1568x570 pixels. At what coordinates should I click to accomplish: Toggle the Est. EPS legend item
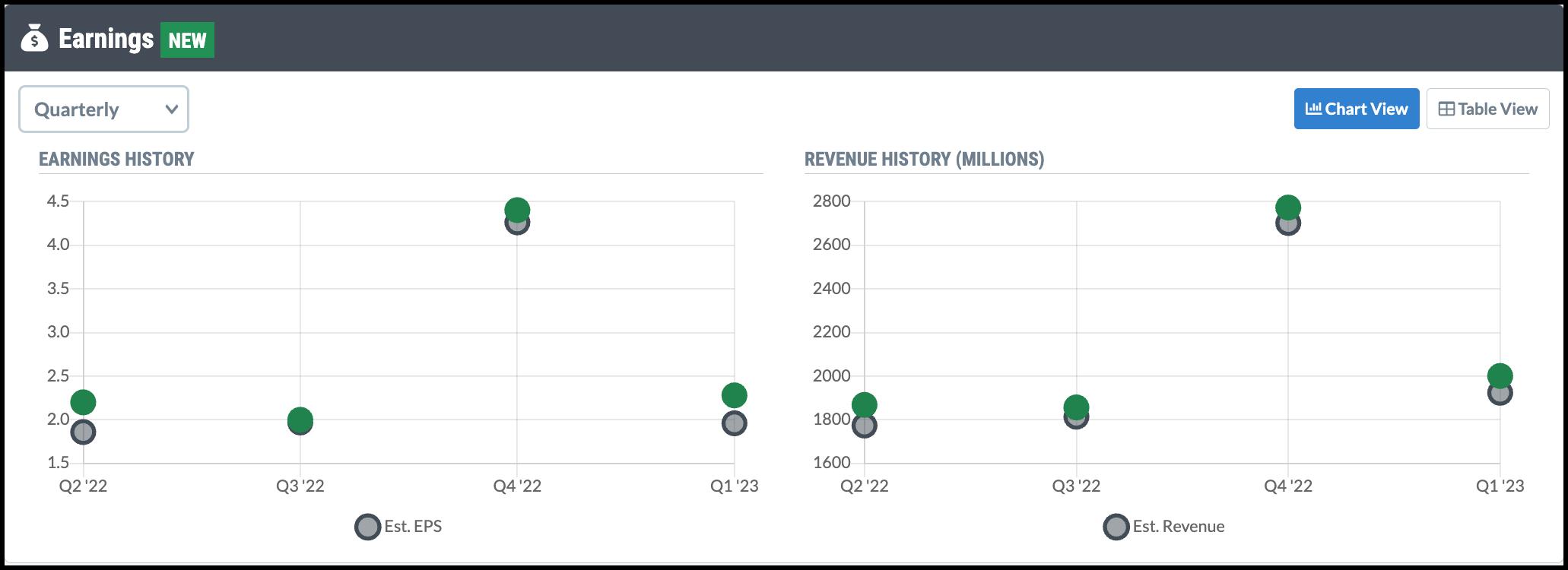399,527
